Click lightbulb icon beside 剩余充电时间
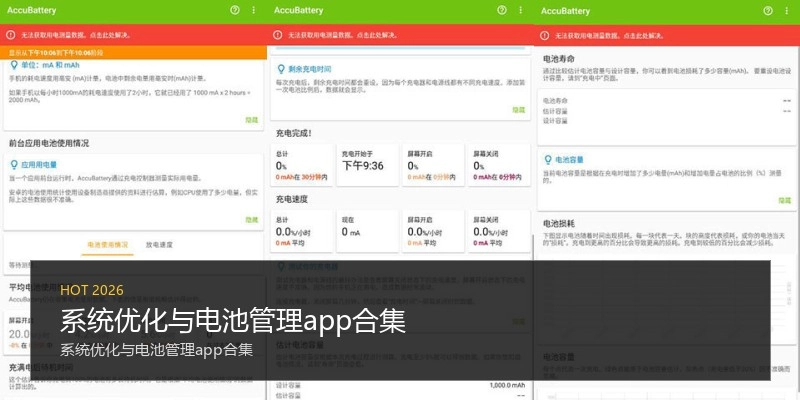 281,69
